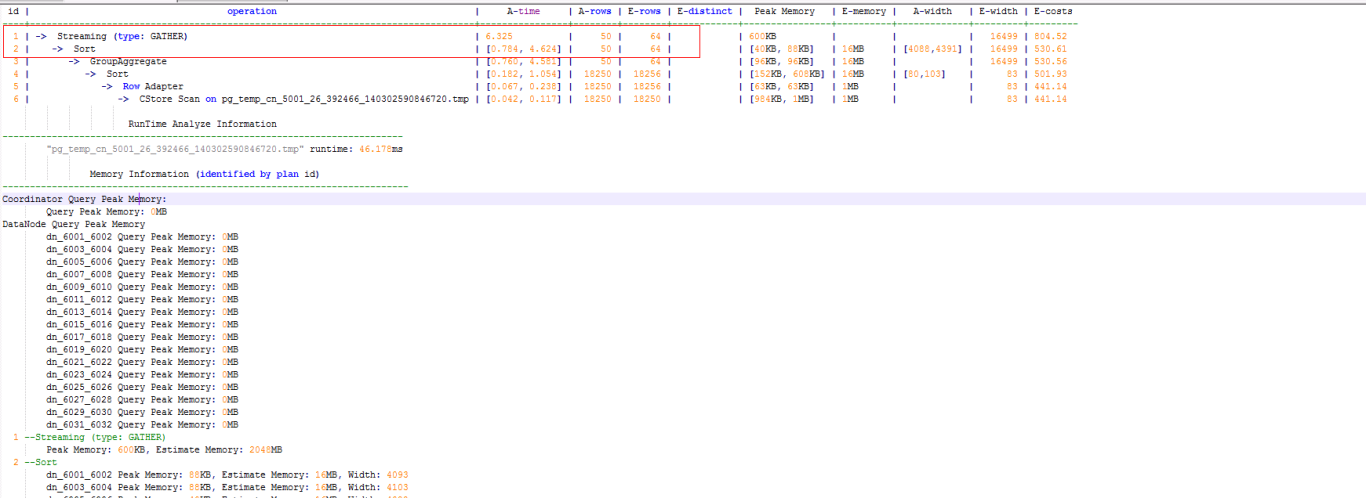This screenshot has width=1366, height=498.
Task: Click the dn_6019_6020 Query Peak Memory line
Action: coord(142,349)
